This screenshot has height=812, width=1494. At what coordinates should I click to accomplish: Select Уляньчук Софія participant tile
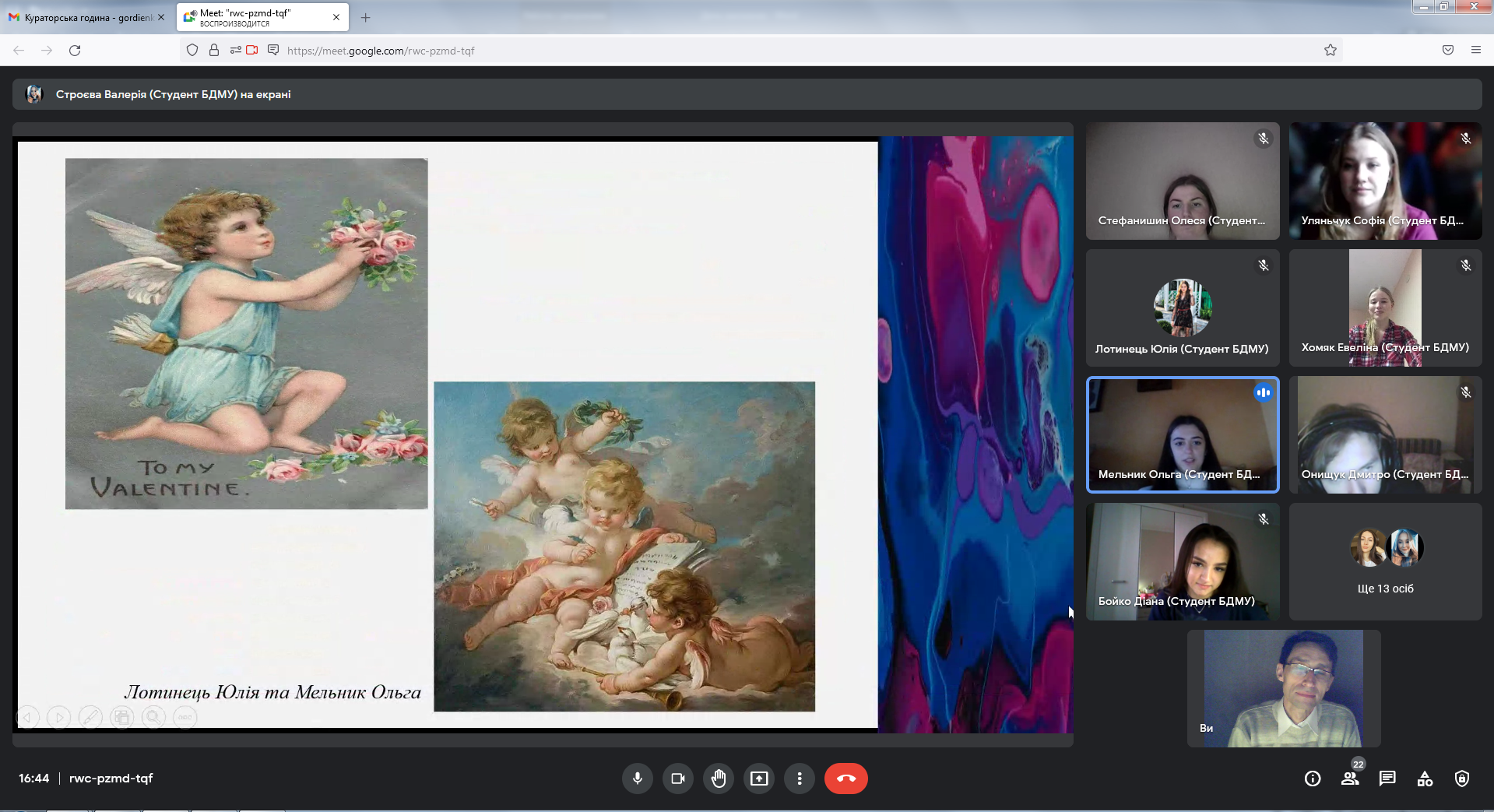pyautogui.click(x=1385, y=181)
